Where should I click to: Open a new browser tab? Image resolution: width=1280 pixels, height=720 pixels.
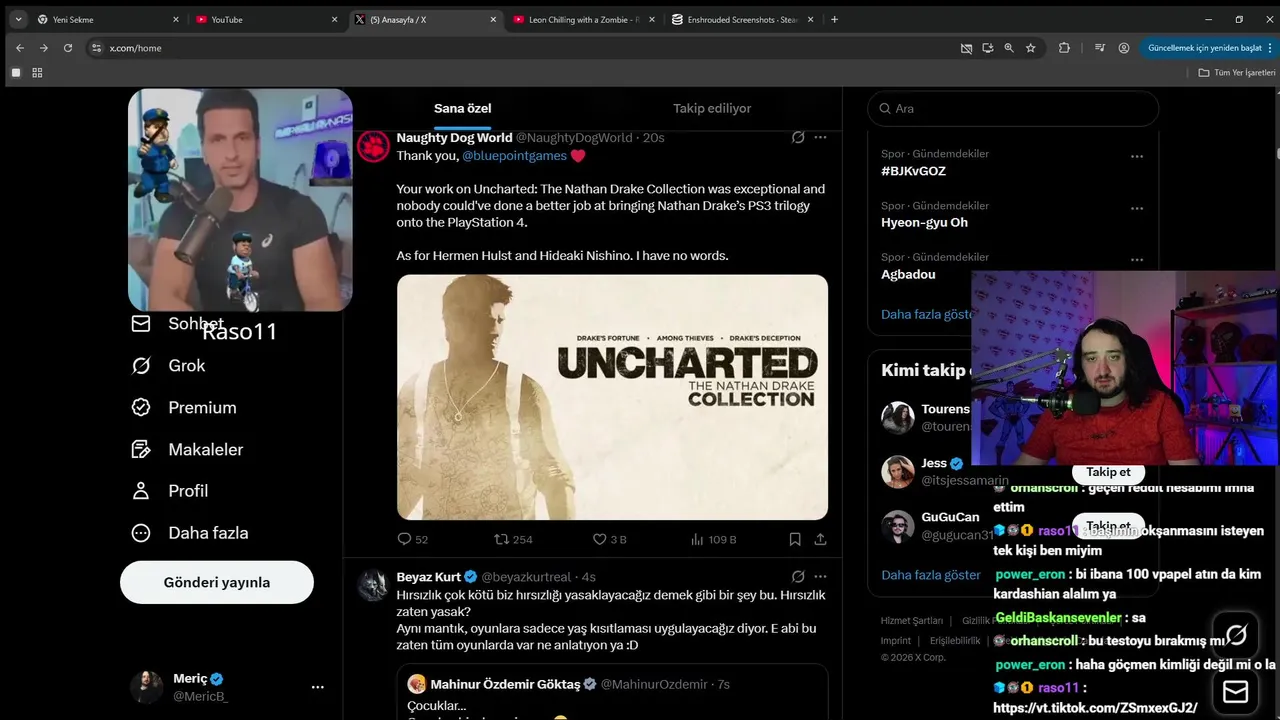click(x=835, y=19)
